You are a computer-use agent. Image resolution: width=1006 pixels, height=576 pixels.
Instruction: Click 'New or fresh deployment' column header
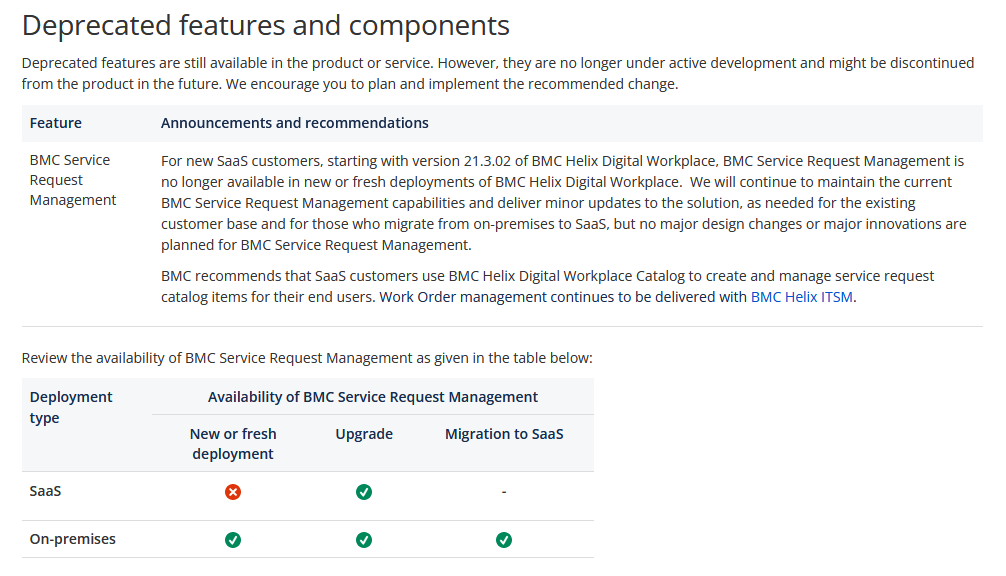pyautogui.click(x=233, y=444)
